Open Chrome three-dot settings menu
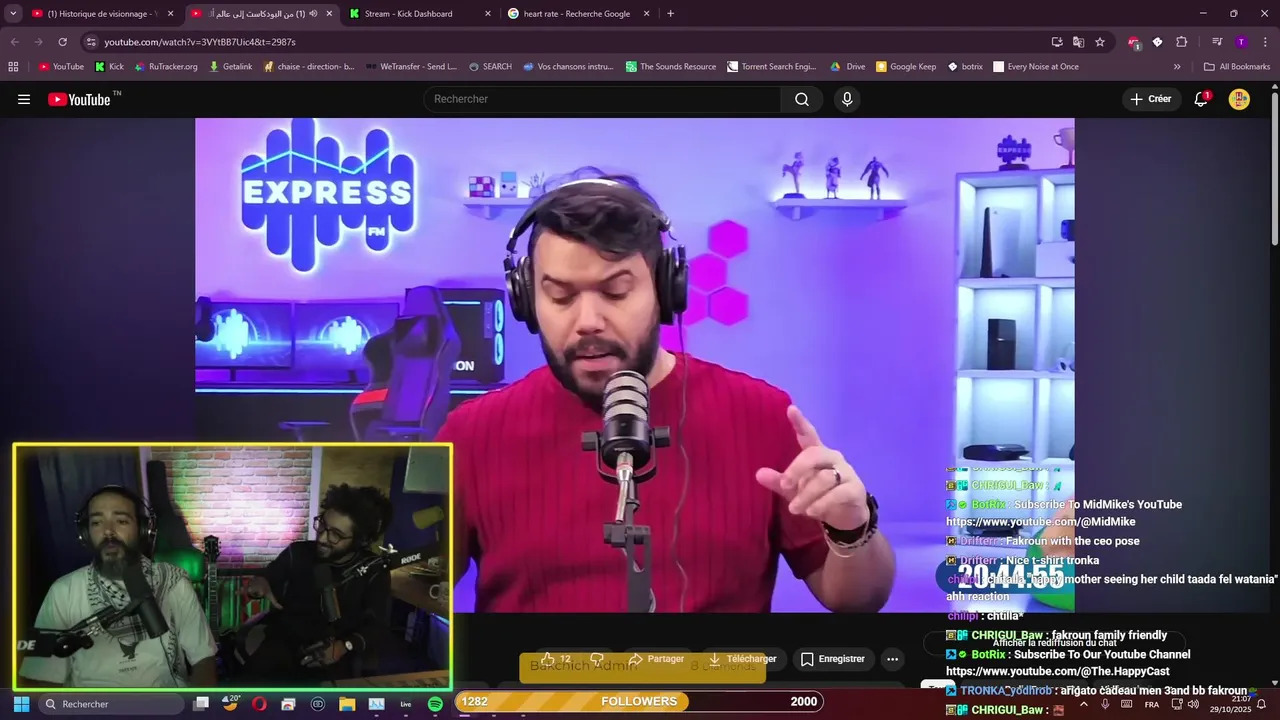This screenshot has height=720, width=1280. pyautogui.click(x=1265, y=42)
